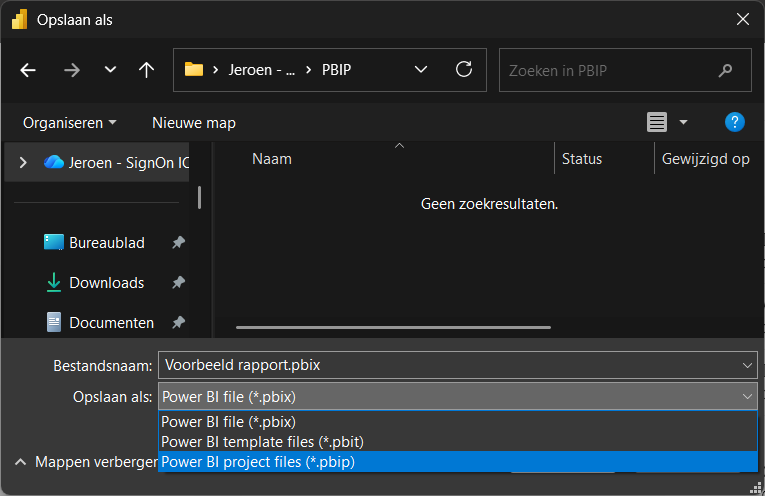Click the Power BI icon in title bar
The width and height of the screenshot is (765, 496).
pos(20,20)
